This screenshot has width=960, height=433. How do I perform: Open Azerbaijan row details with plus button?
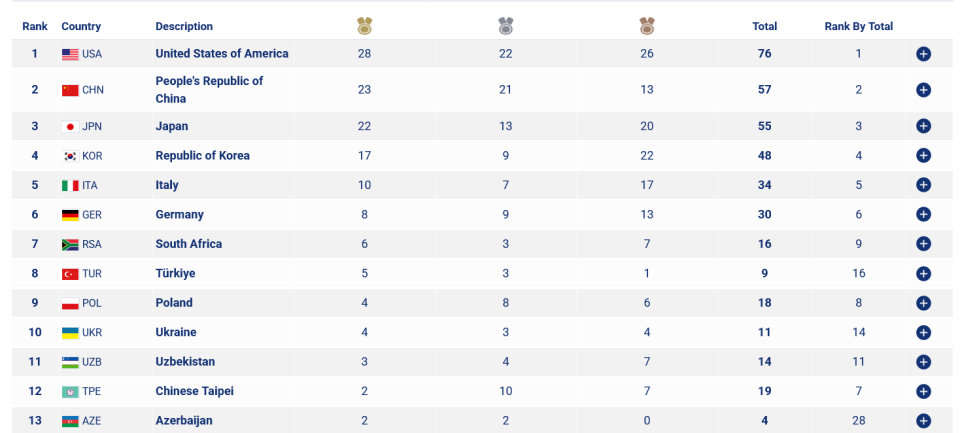pyautogui.click(x=923, y=421)
